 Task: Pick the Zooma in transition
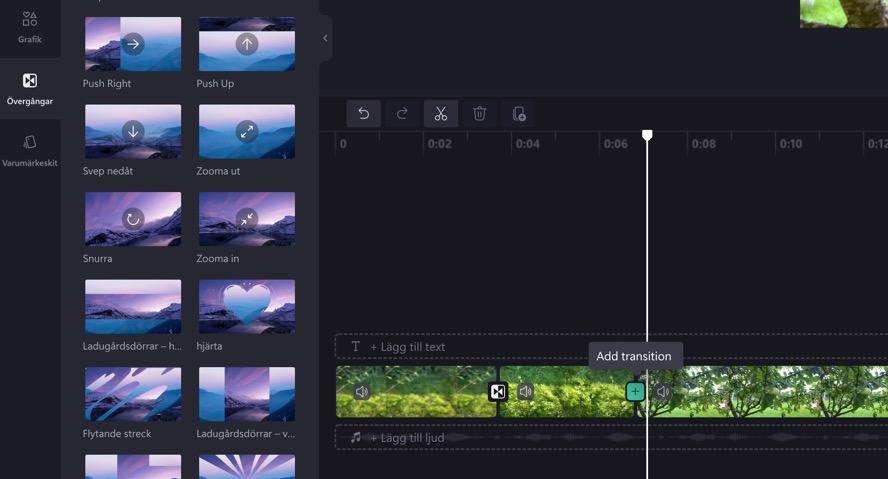pyautogui.click(x=247, y=219)
